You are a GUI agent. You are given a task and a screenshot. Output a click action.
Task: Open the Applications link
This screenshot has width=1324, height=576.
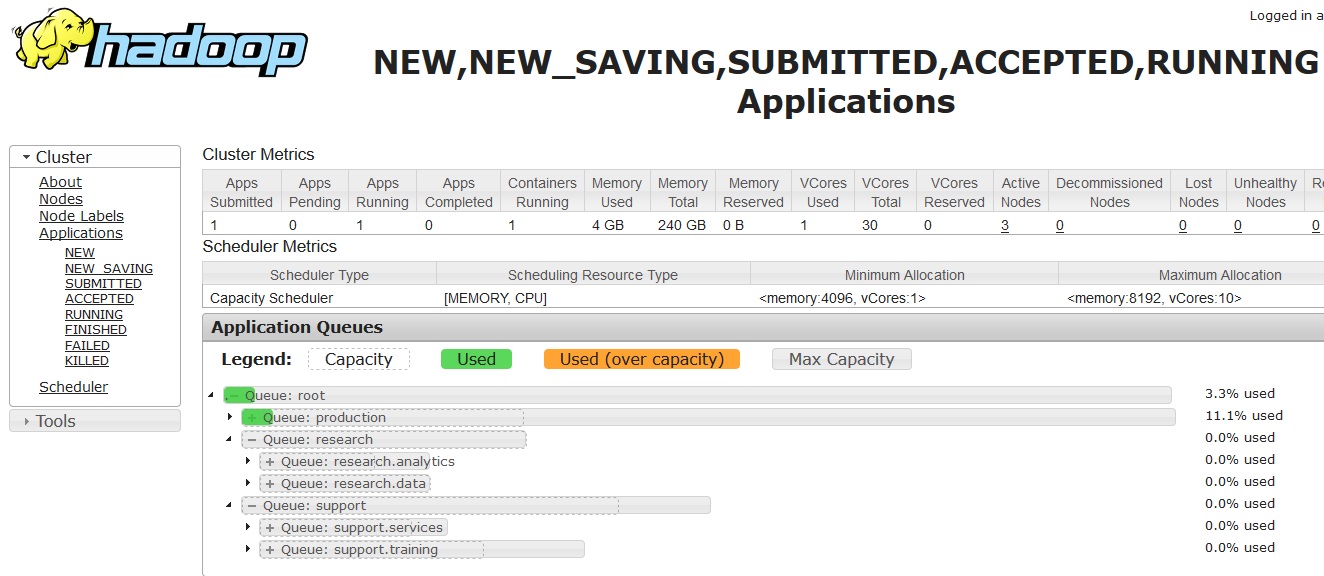[81, 233]
